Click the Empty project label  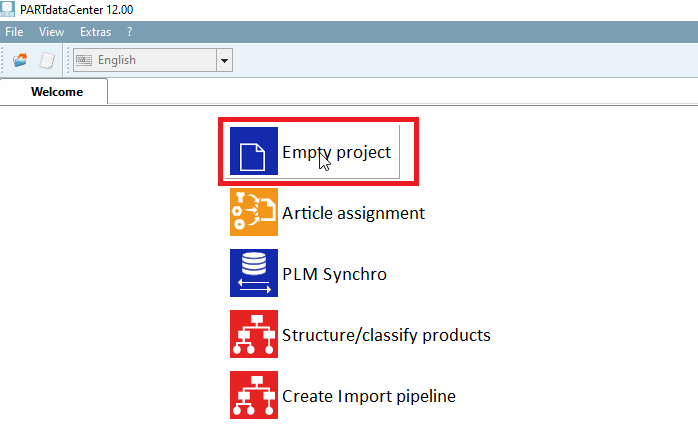point(337,152)
